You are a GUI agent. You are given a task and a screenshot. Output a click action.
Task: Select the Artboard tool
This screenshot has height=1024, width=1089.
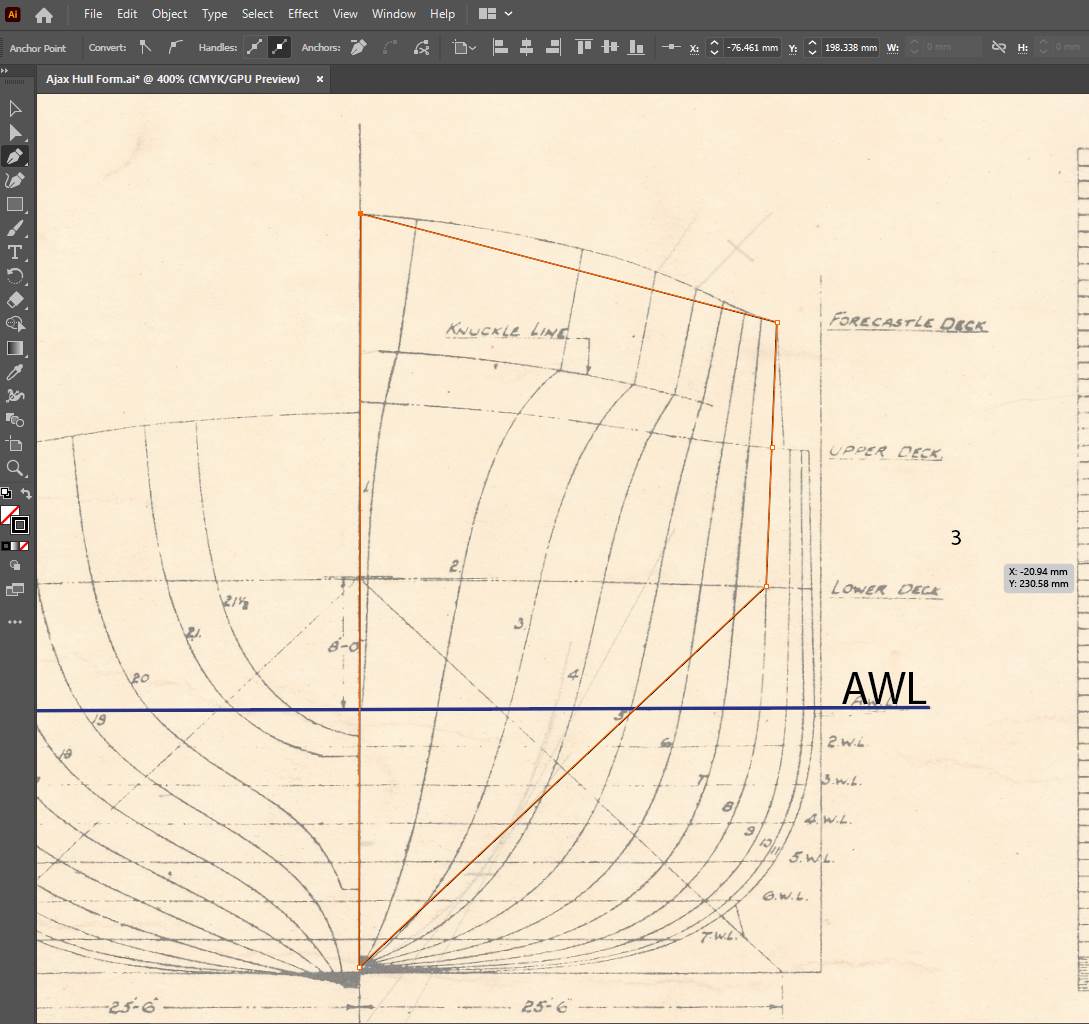click(x=15, y=444)
